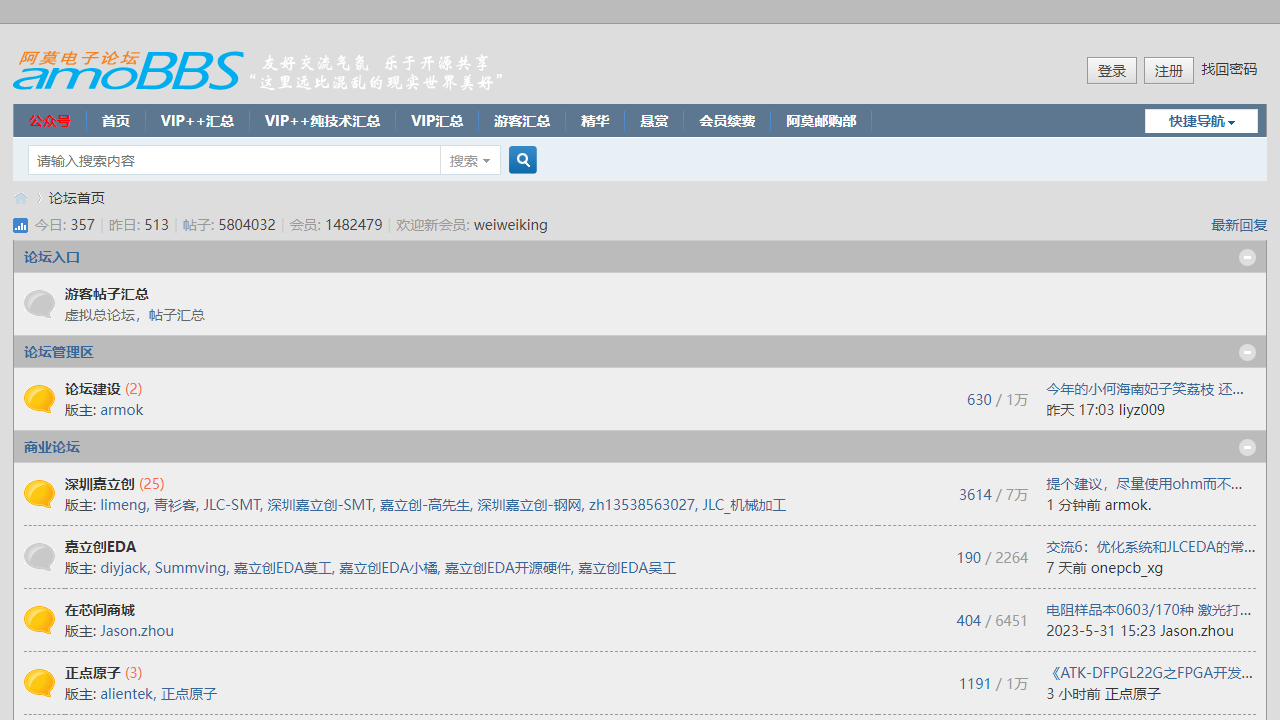Open moderator diyjack's profile

click(x=123, y=568)
